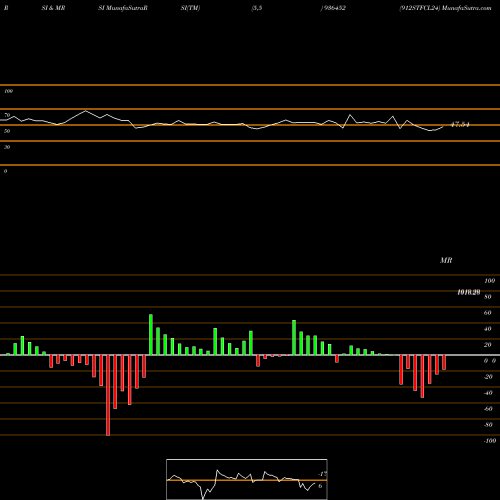
Task: Click the tallest red histogram bar
Action: (108, 395)
